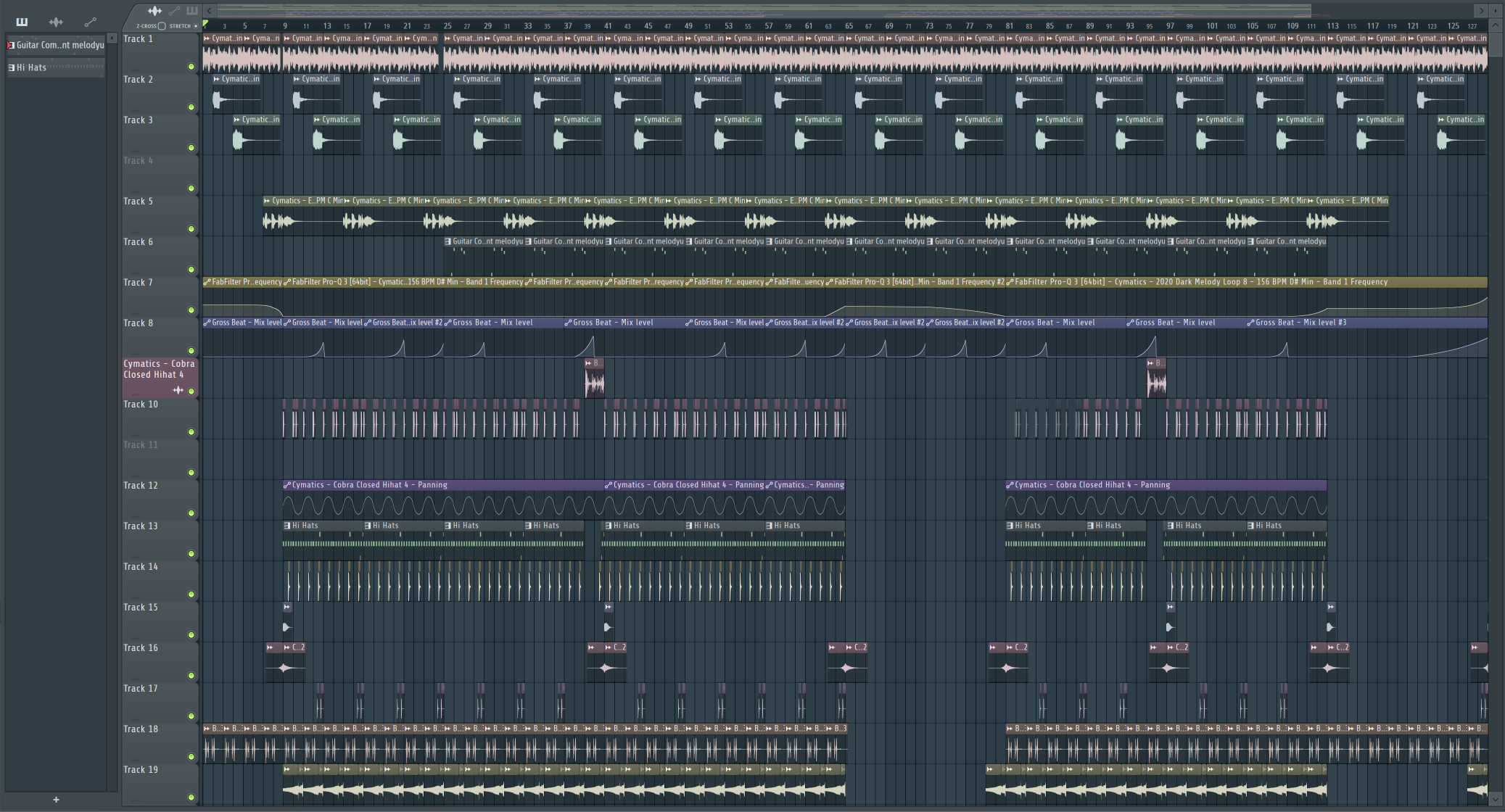Click the vertical scrollbar thumb on the right
1505x812 pixels.
pos(1496,45)
